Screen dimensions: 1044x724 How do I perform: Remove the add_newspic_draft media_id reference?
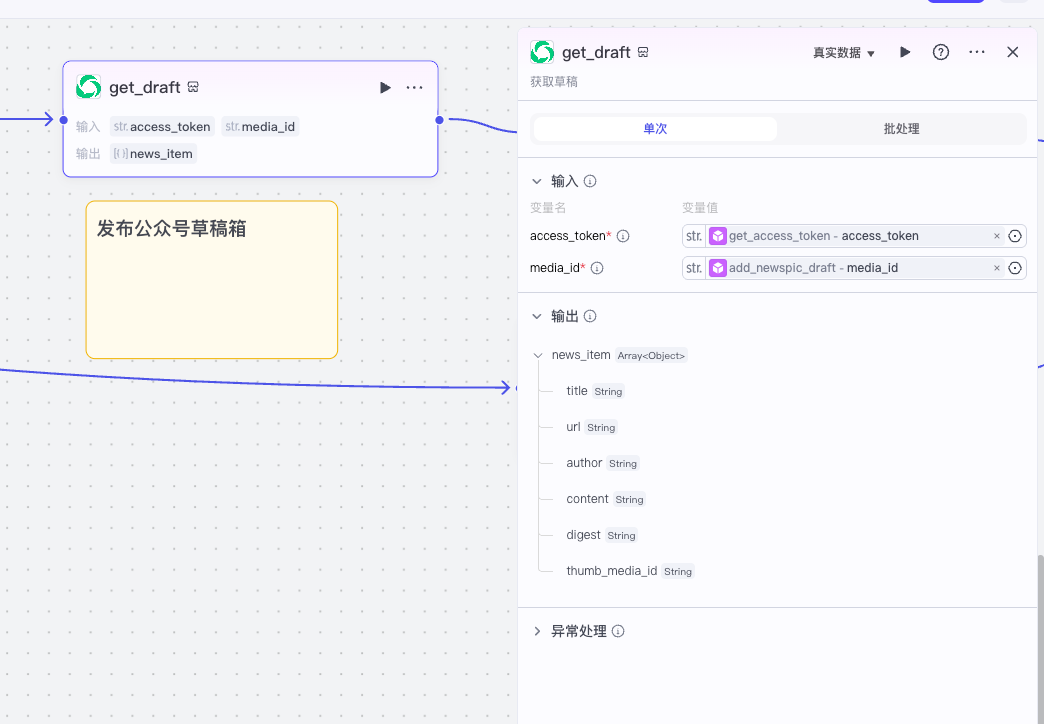coord(997,268)
